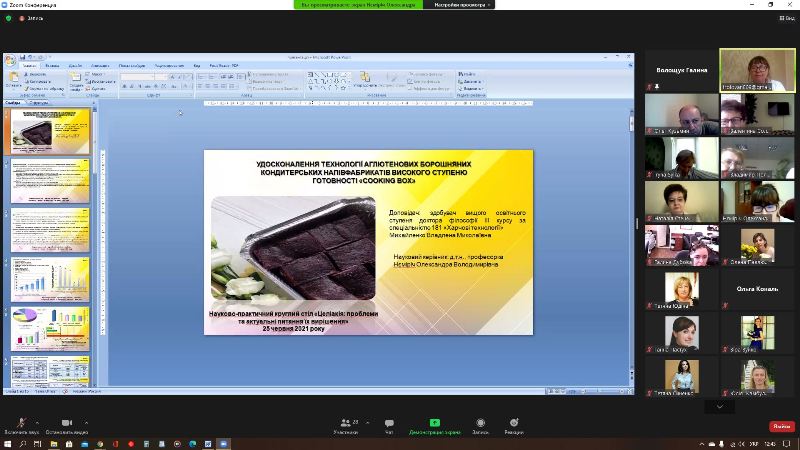Open the Participants panel

(346, 426)
